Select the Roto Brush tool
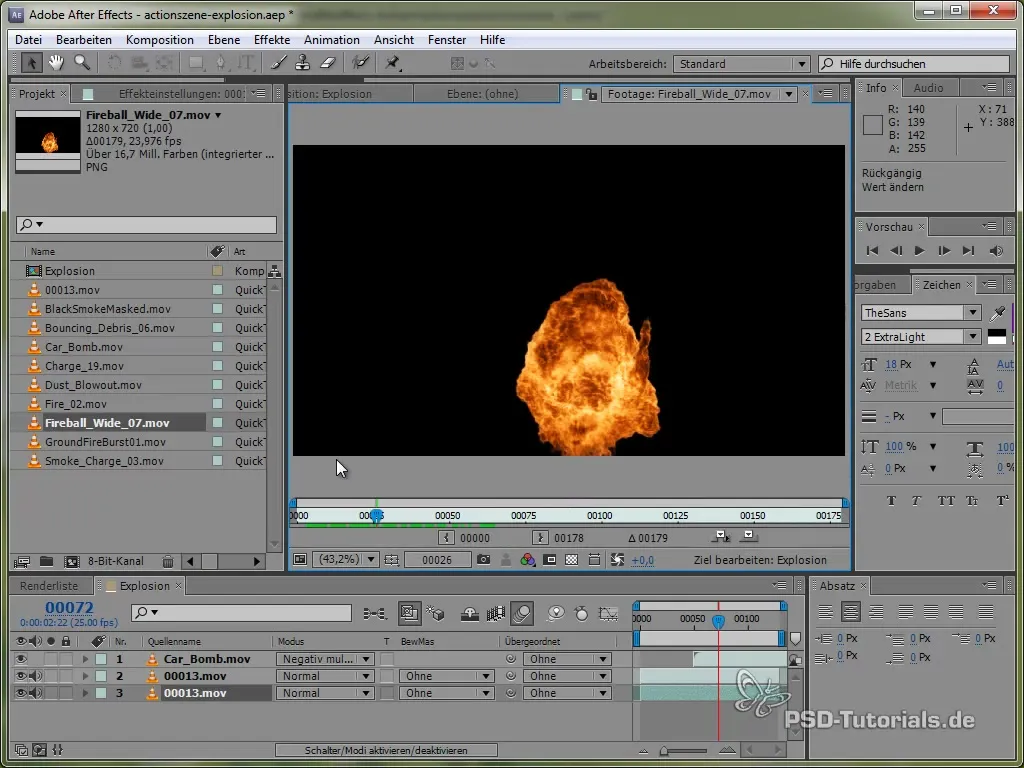This screenshot has height=768, width=1024. pos(360,63)
